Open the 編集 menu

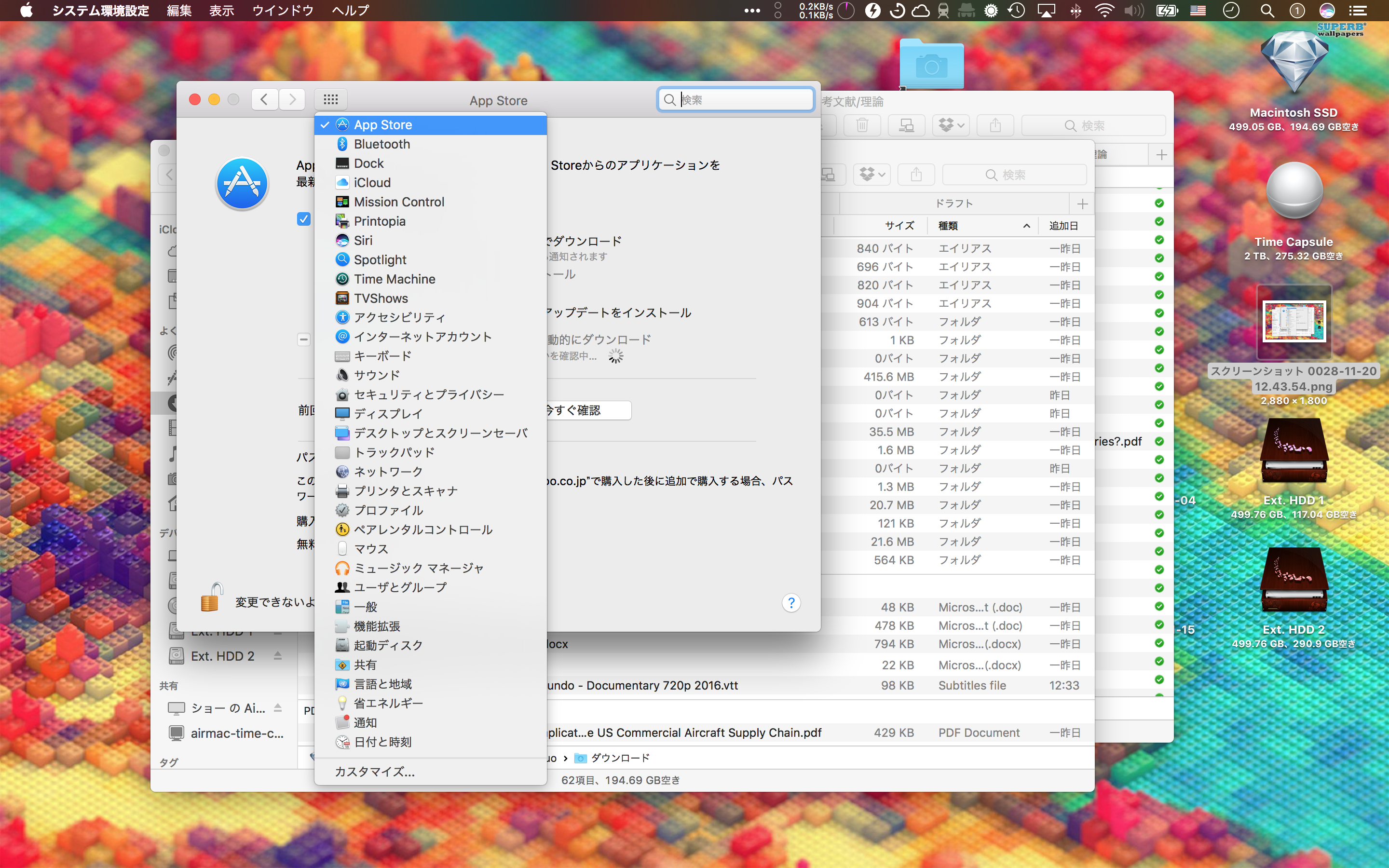pos(179,10)
